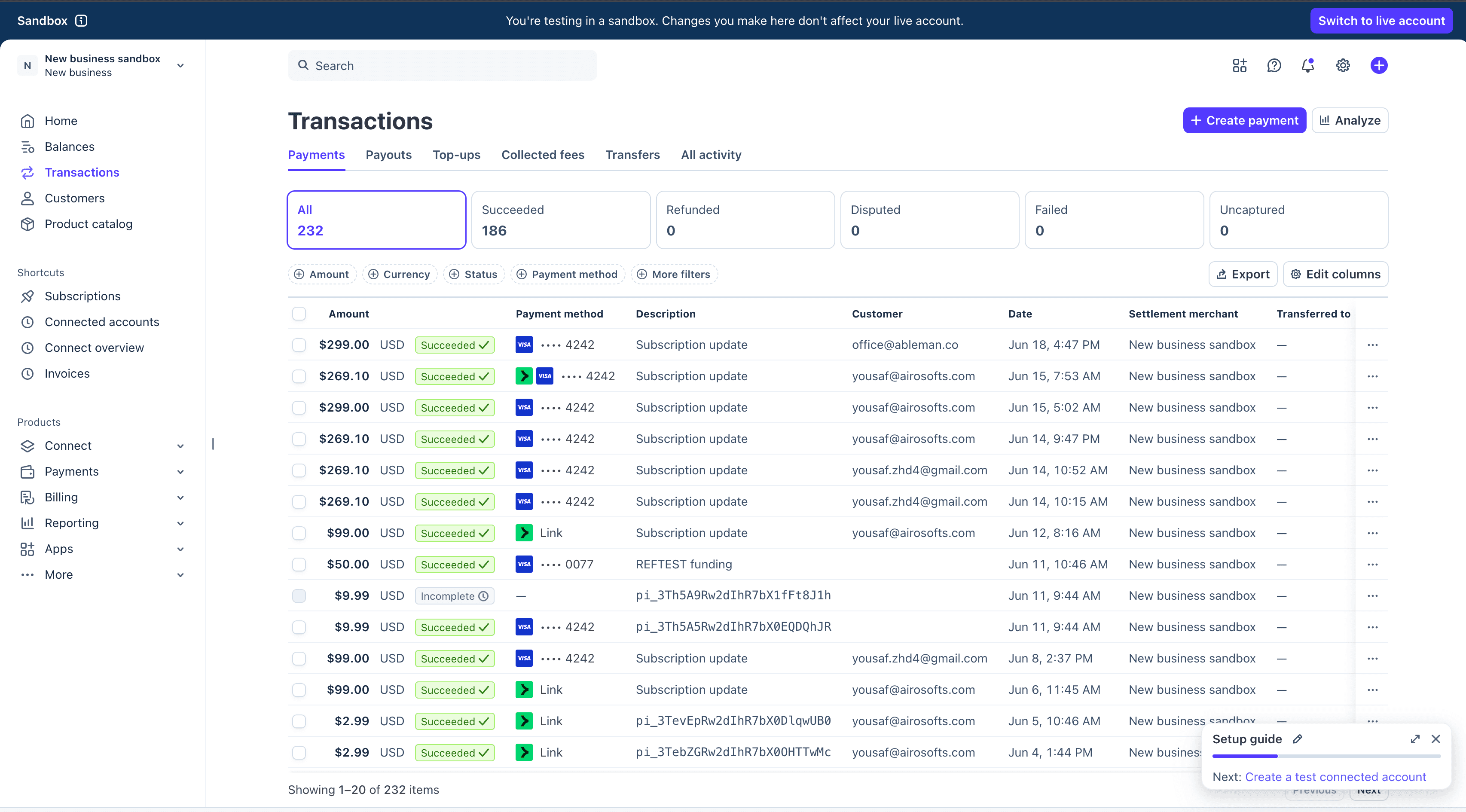This screenshot has height=812, width=1466.
Task: Select checkbox for REFTEST funding row
Action: (x=299, y=565)
